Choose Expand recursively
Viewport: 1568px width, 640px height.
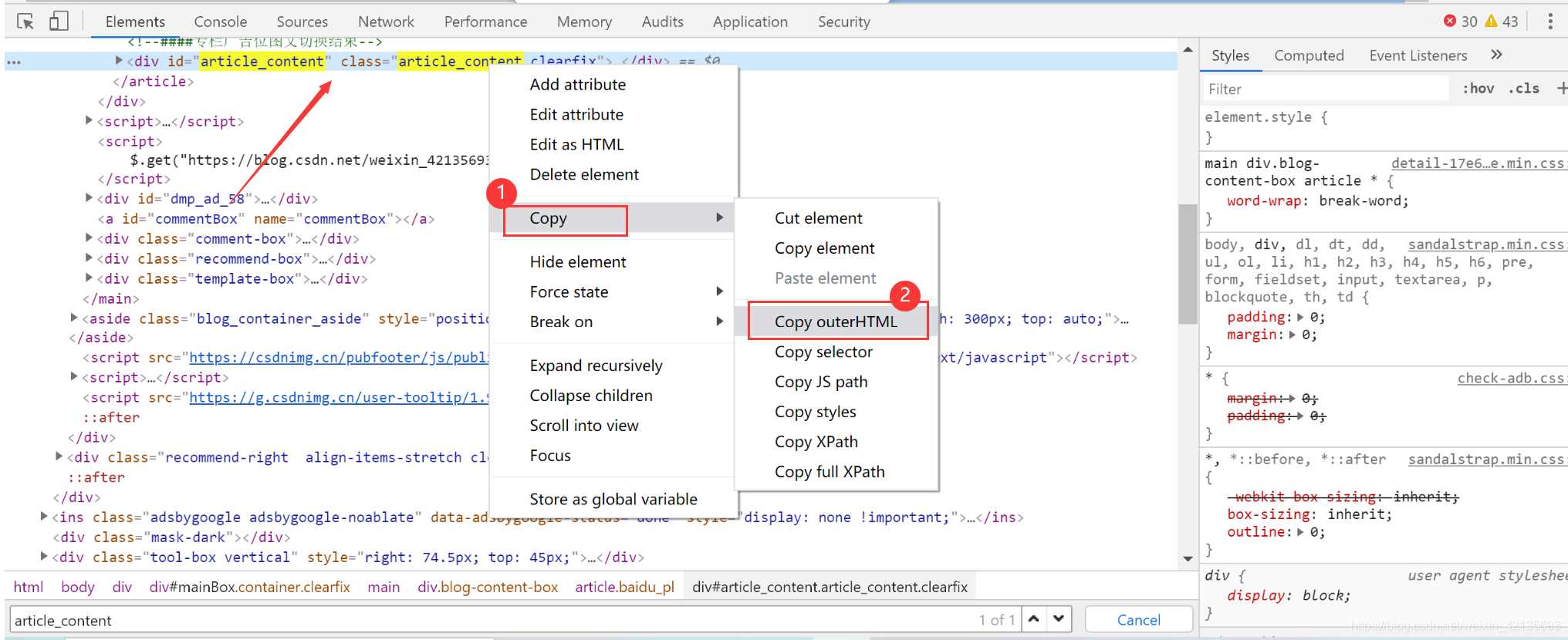click(614, 365)
